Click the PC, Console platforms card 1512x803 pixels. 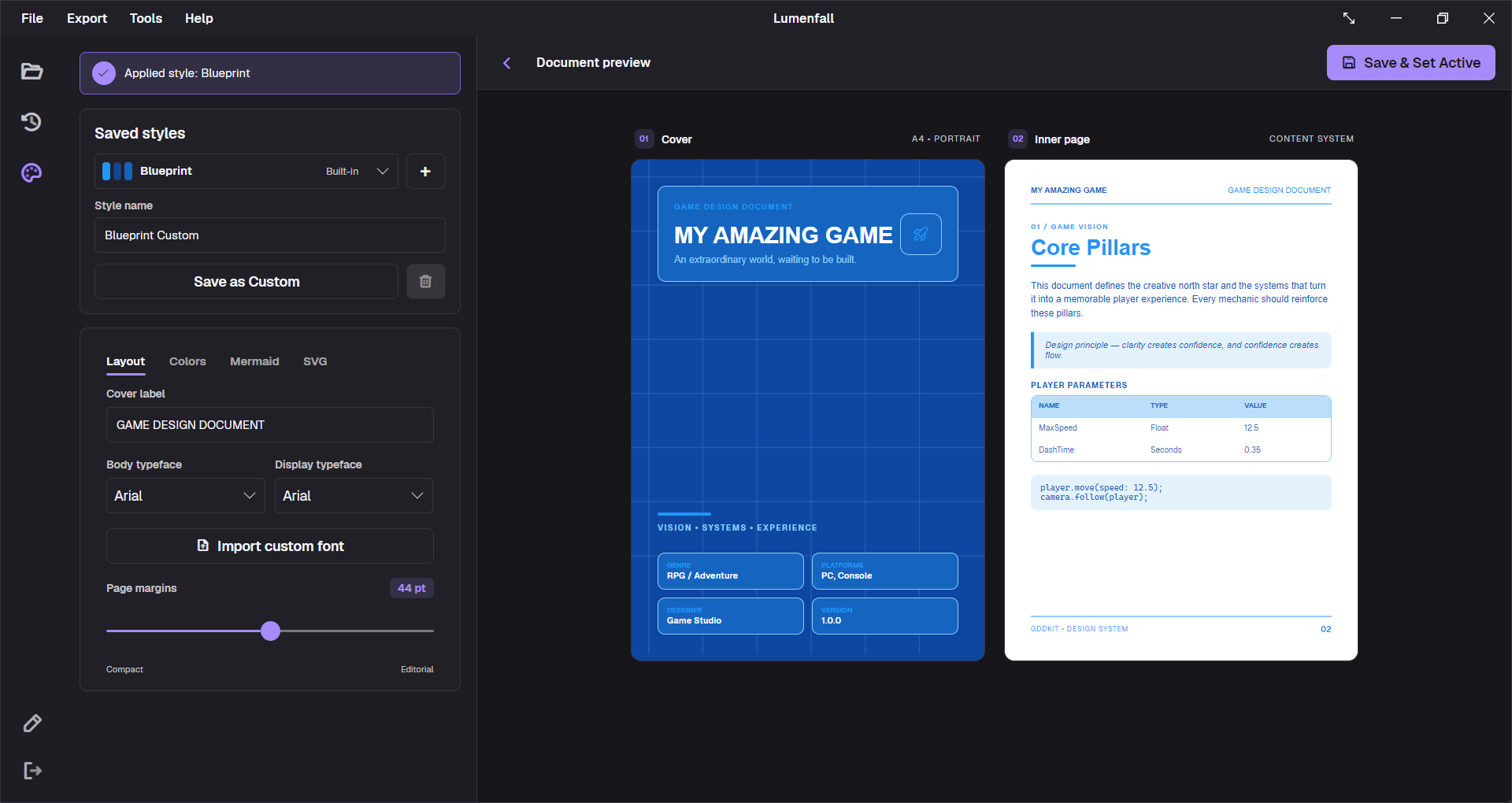(x=885, y=572)
